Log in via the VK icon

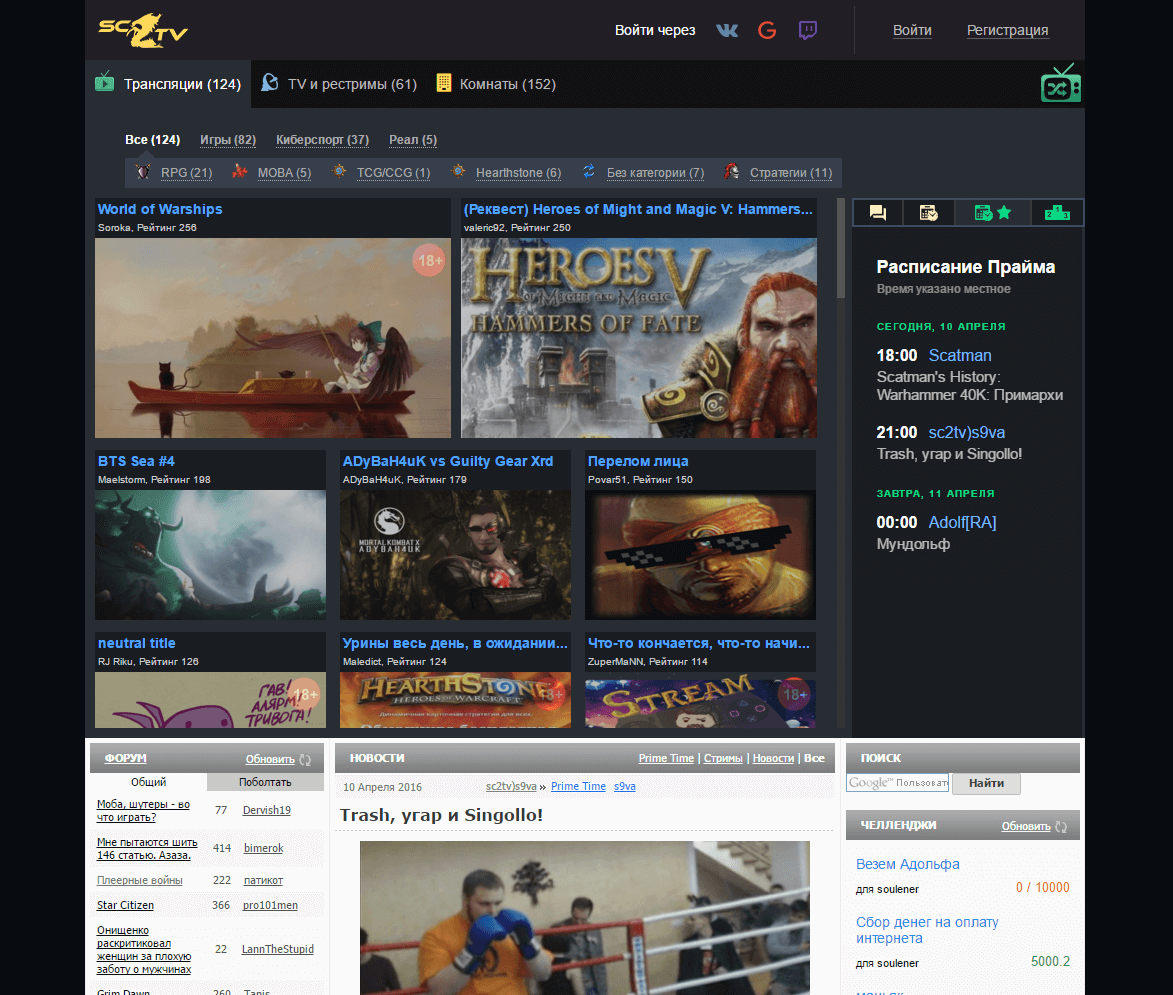tap(727, 30)
